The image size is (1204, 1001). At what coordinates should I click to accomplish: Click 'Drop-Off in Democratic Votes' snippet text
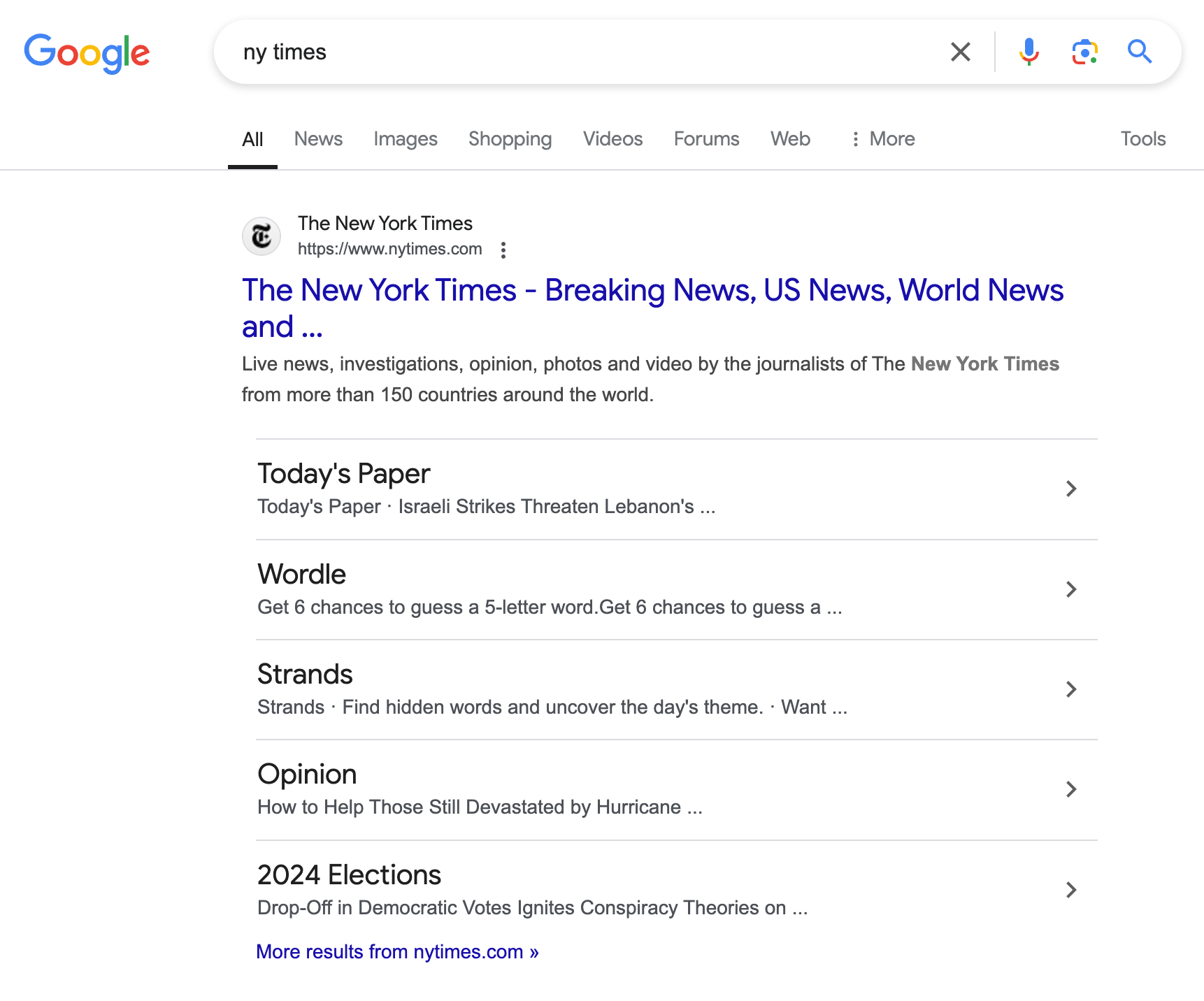[532, 908]
